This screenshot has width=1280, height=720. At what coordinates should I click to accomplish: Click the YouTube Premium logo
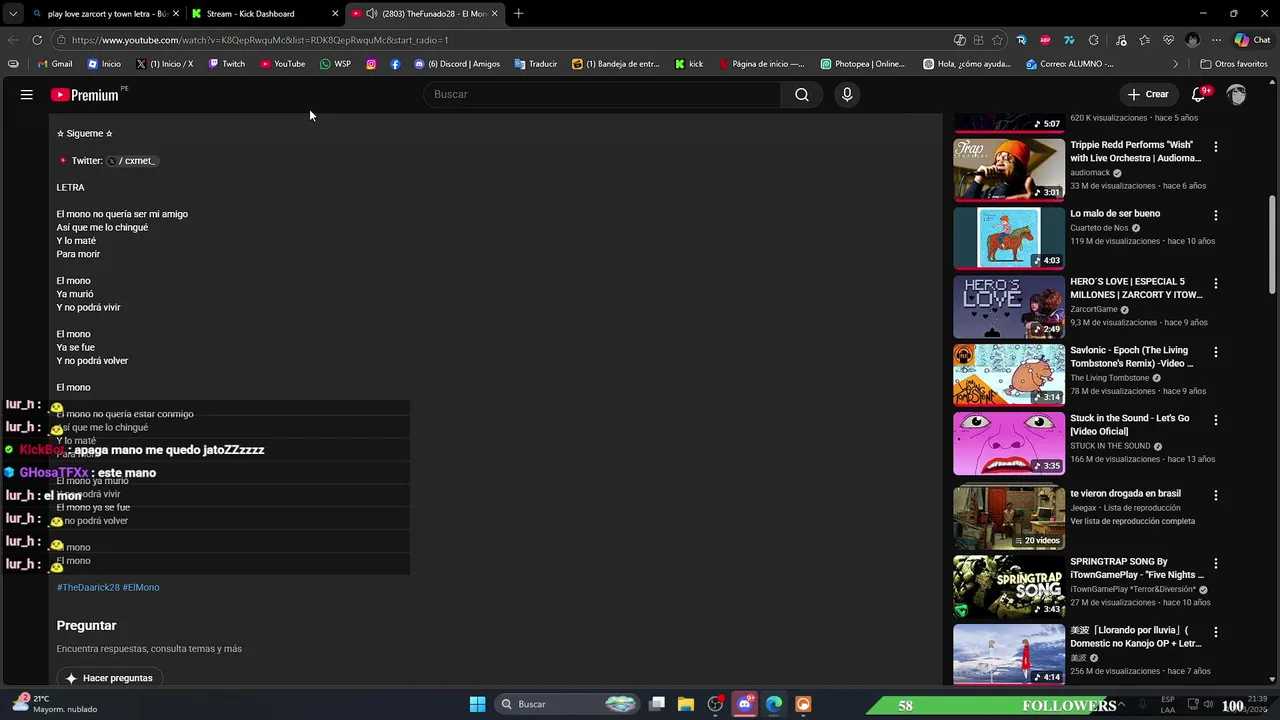point(85,95)
